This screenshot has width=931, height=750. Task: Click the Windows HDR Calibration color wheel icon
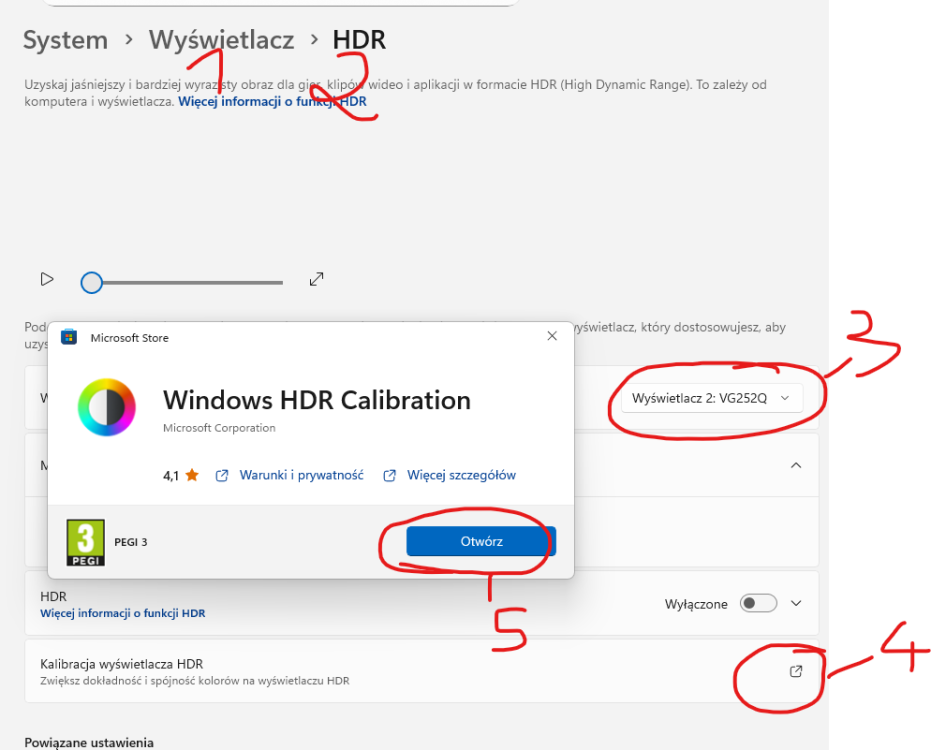[107, 407]
